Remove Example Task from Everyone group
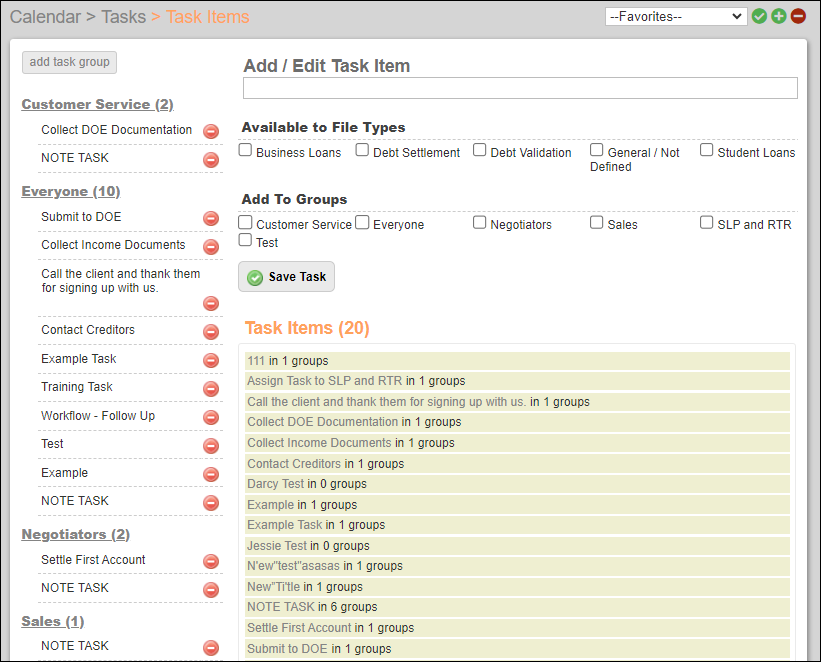Image resolution: width=821 pixels, height=662 pixels. click(211, 360)
